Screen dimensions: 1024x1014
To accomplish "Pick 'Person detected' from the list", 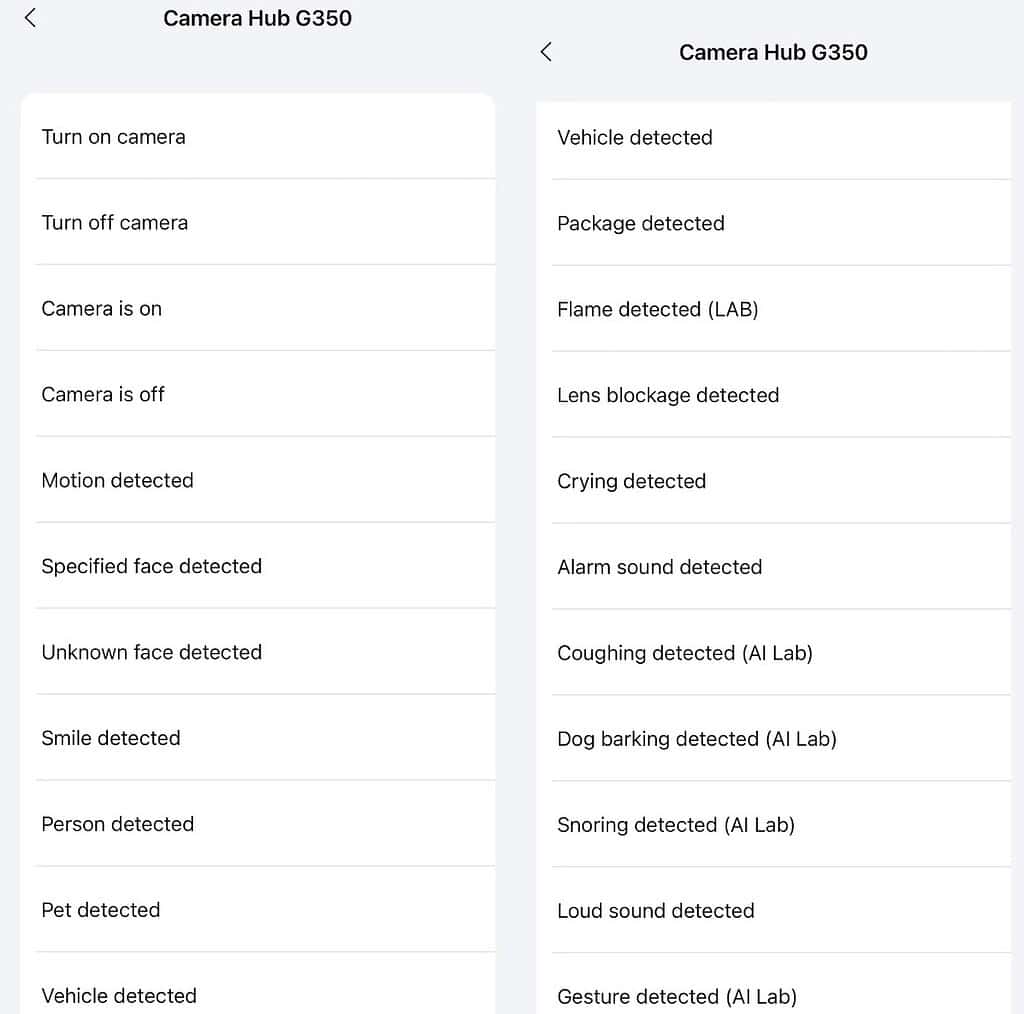I will tap(118, 824).
